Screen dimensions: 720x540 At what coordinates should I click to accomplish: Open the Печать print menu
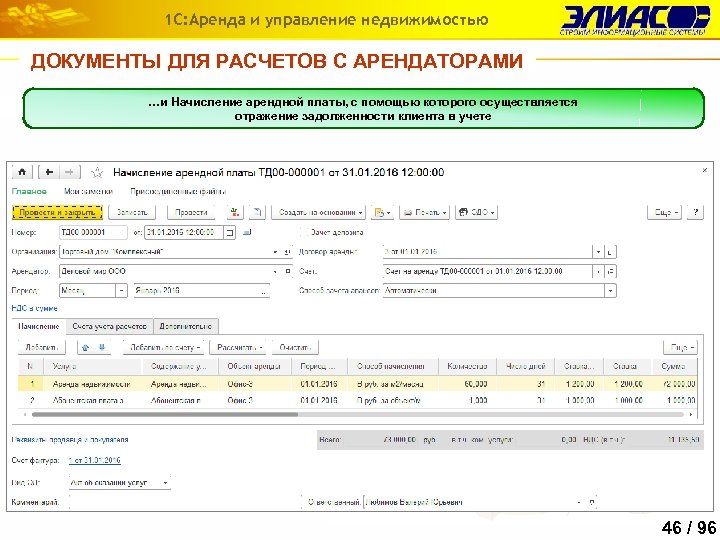(x=424, y=212)
